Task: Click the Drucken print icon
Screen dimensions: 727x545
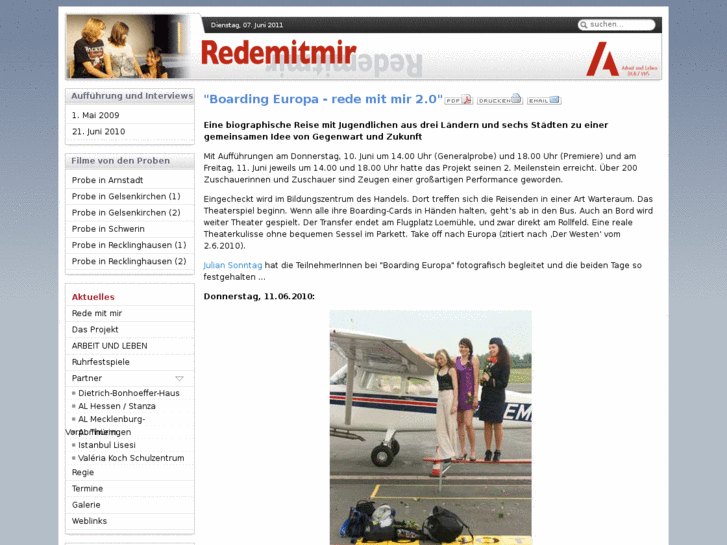Action: pyautogui.click(x=500, y=100)
